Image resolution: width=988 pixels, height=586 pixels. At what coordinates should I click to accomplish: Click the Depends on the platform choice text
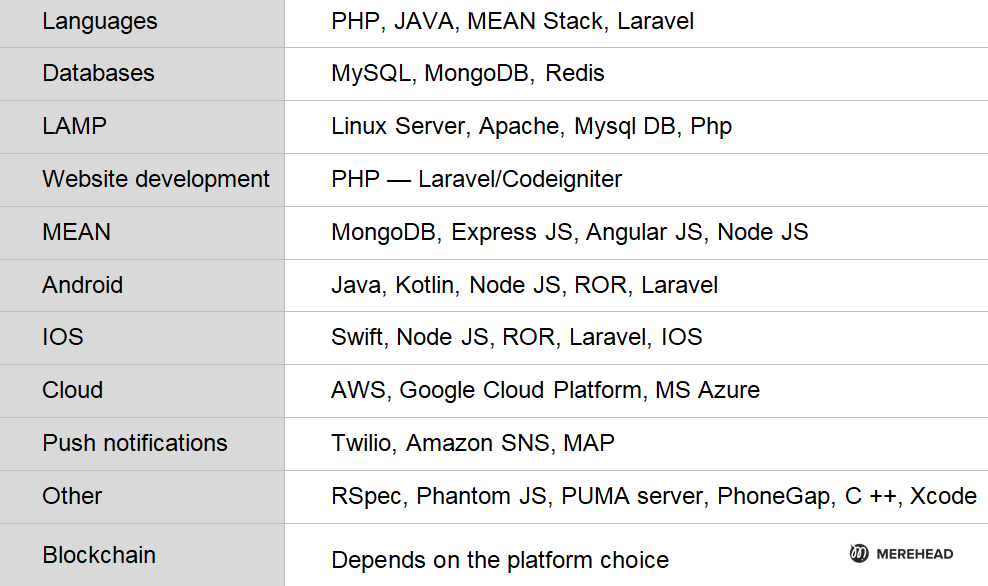point(500,560)
